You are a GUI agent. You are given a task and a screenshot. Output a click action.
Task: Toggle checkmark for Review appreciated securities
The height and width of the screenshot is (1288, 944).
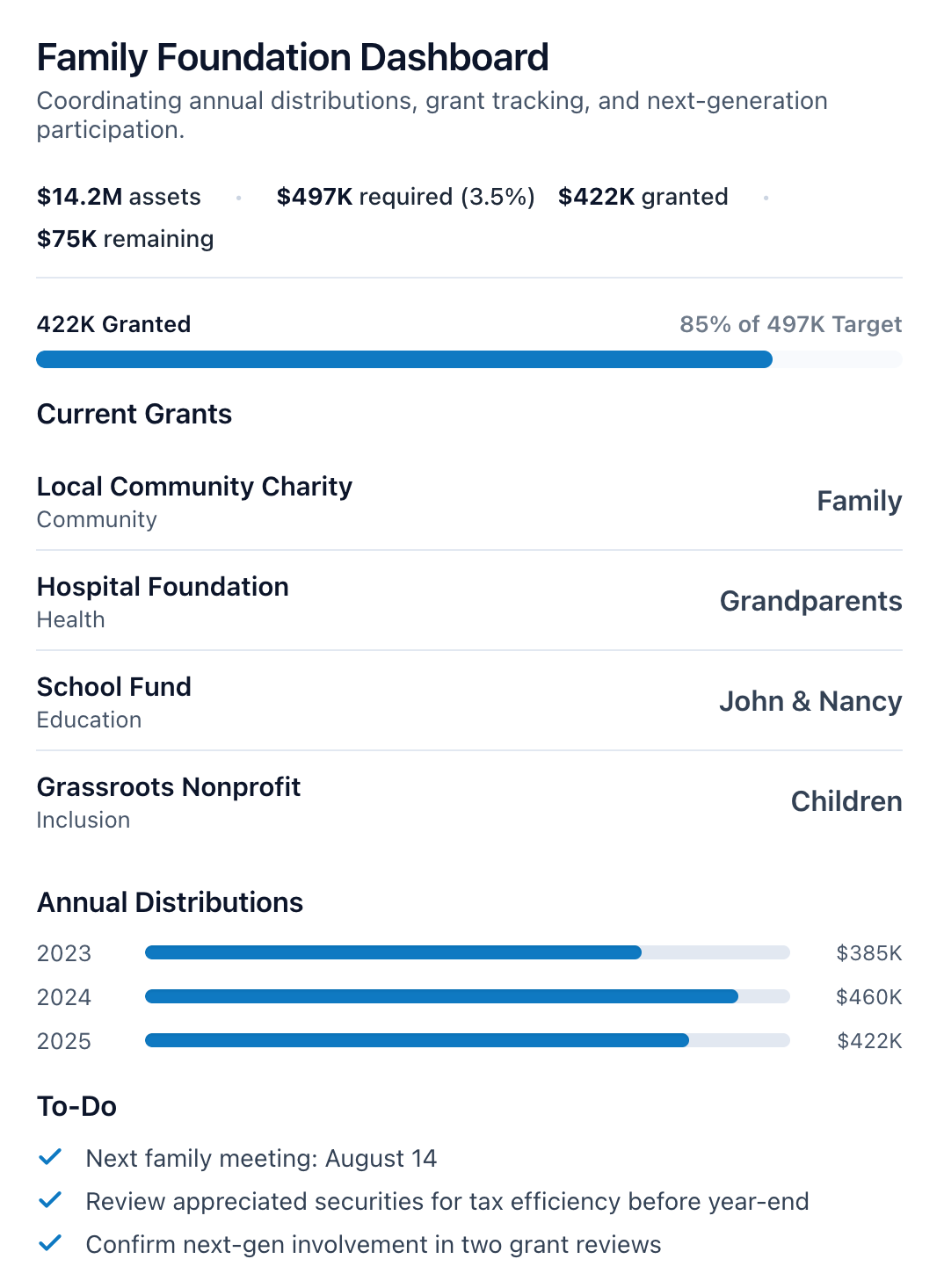click(50, 1200)
